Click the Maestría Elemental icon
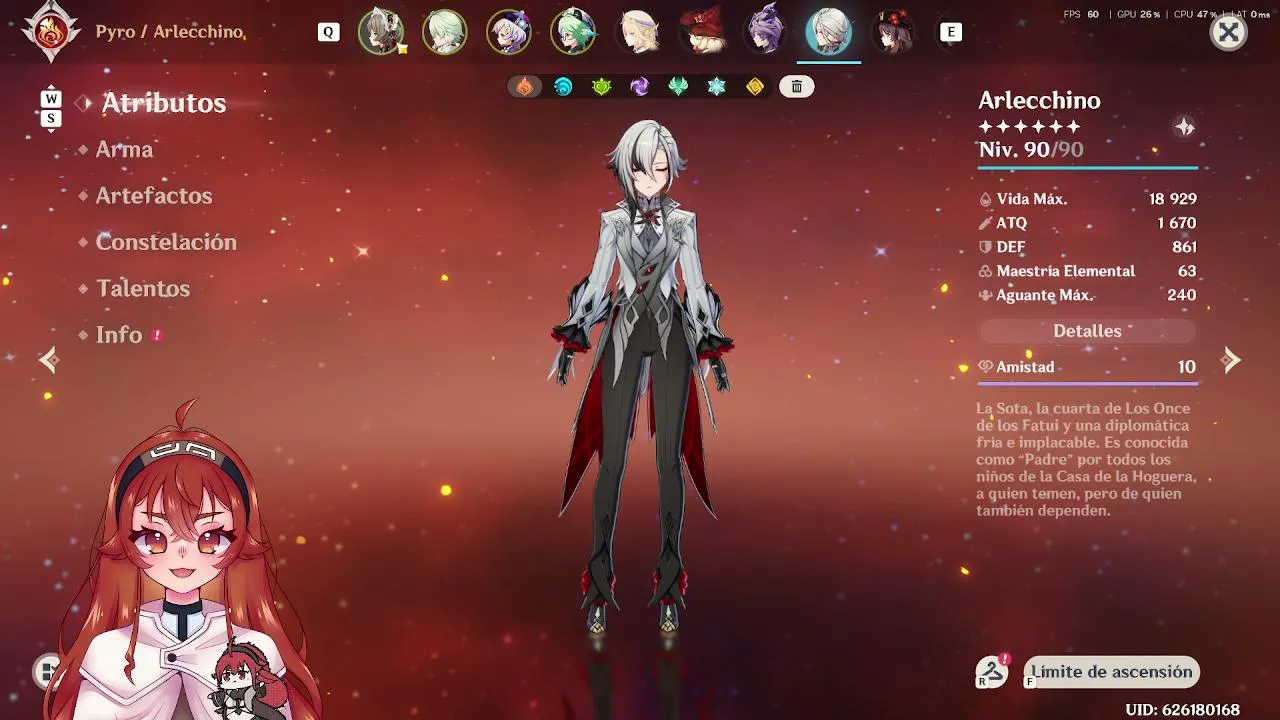 point(985,271)
